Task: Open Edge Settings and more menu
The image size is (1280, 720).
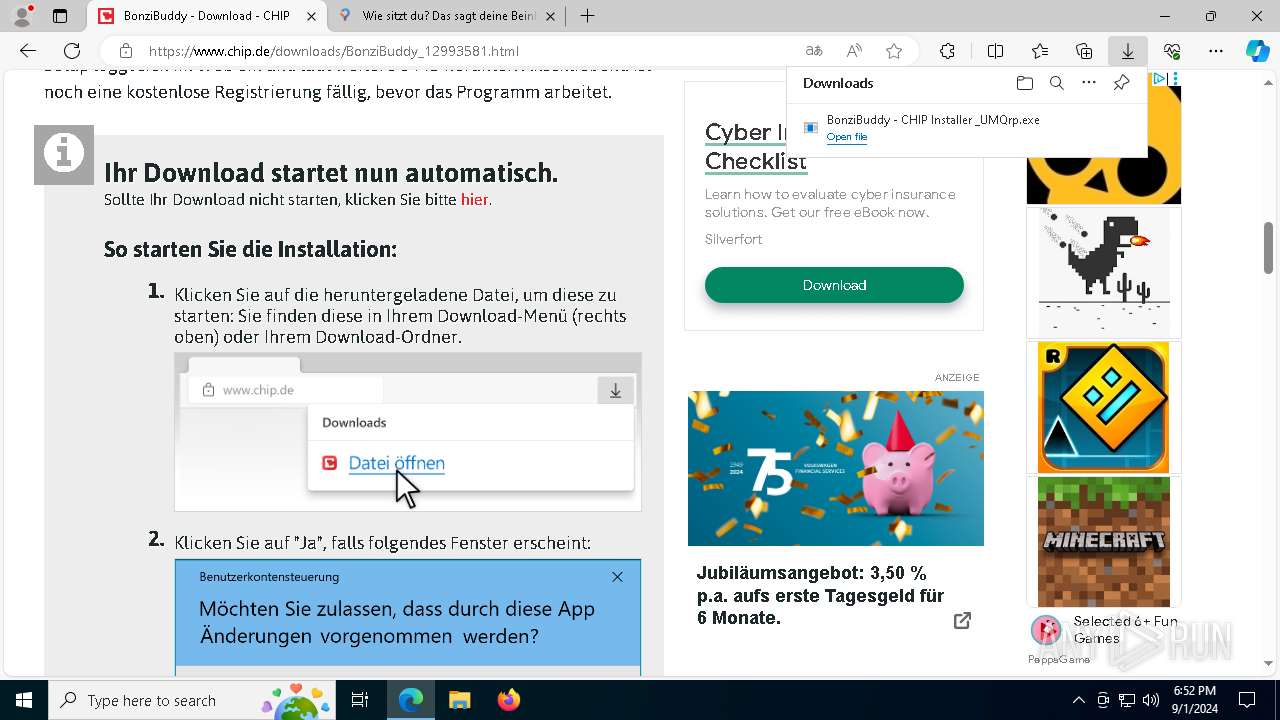Action: click(x=1216, y=51)
